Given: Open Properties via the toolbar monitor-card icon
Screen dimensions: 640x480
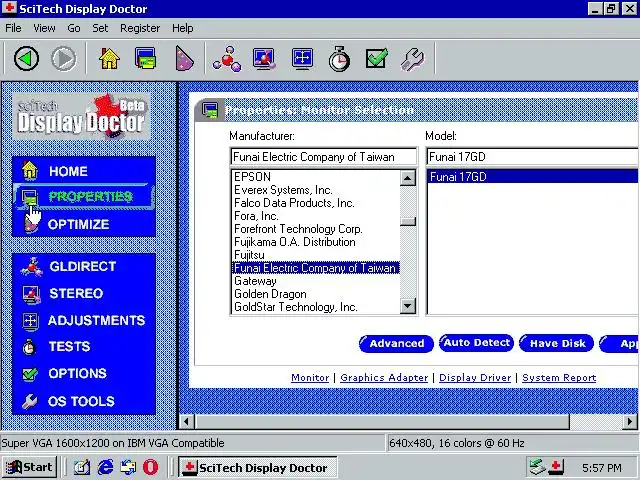Looking at the screenshot, I should (145, 59).
